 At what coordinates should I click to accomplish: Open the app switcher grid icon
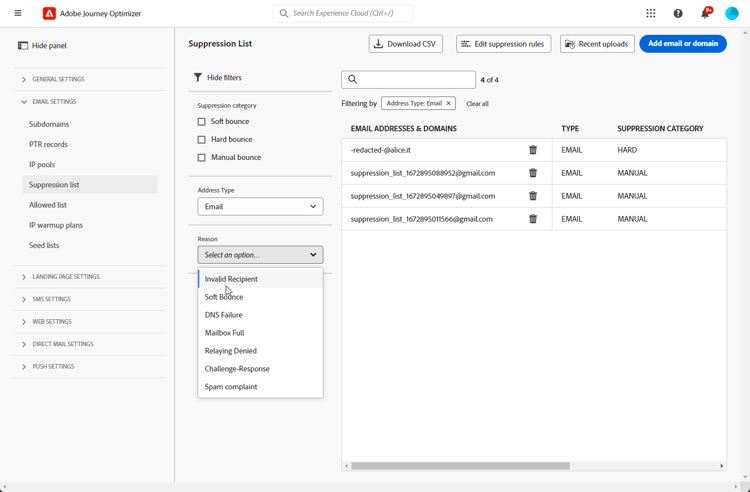click(x=651, y=13)
